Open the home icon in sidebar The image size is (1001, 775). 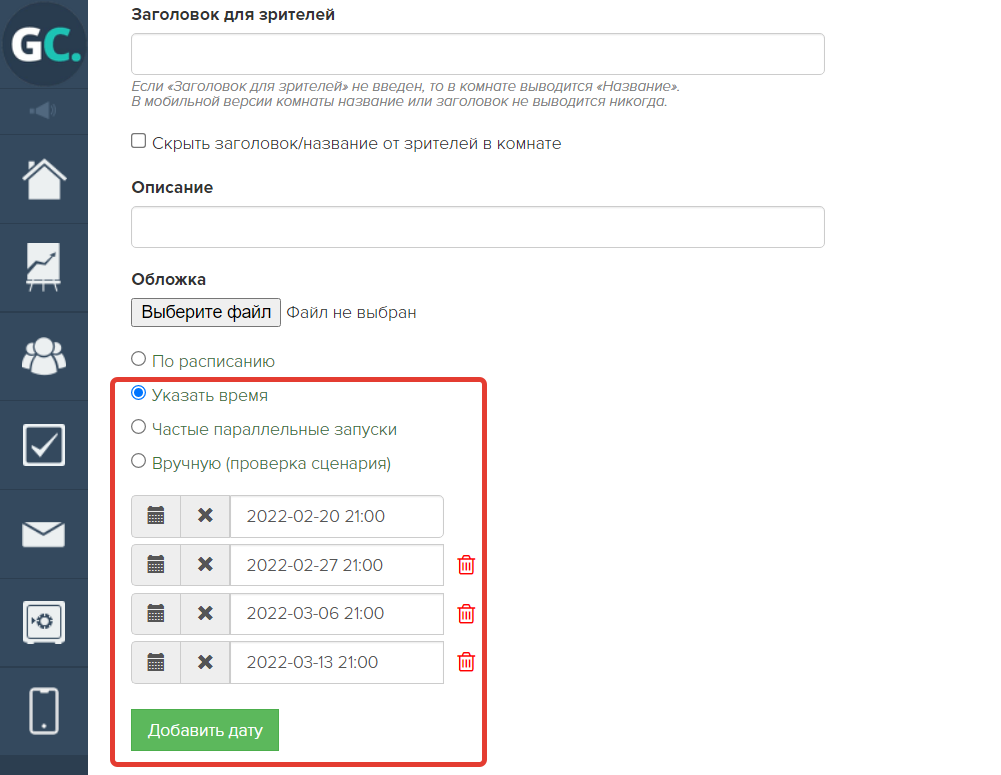[44, 179]
